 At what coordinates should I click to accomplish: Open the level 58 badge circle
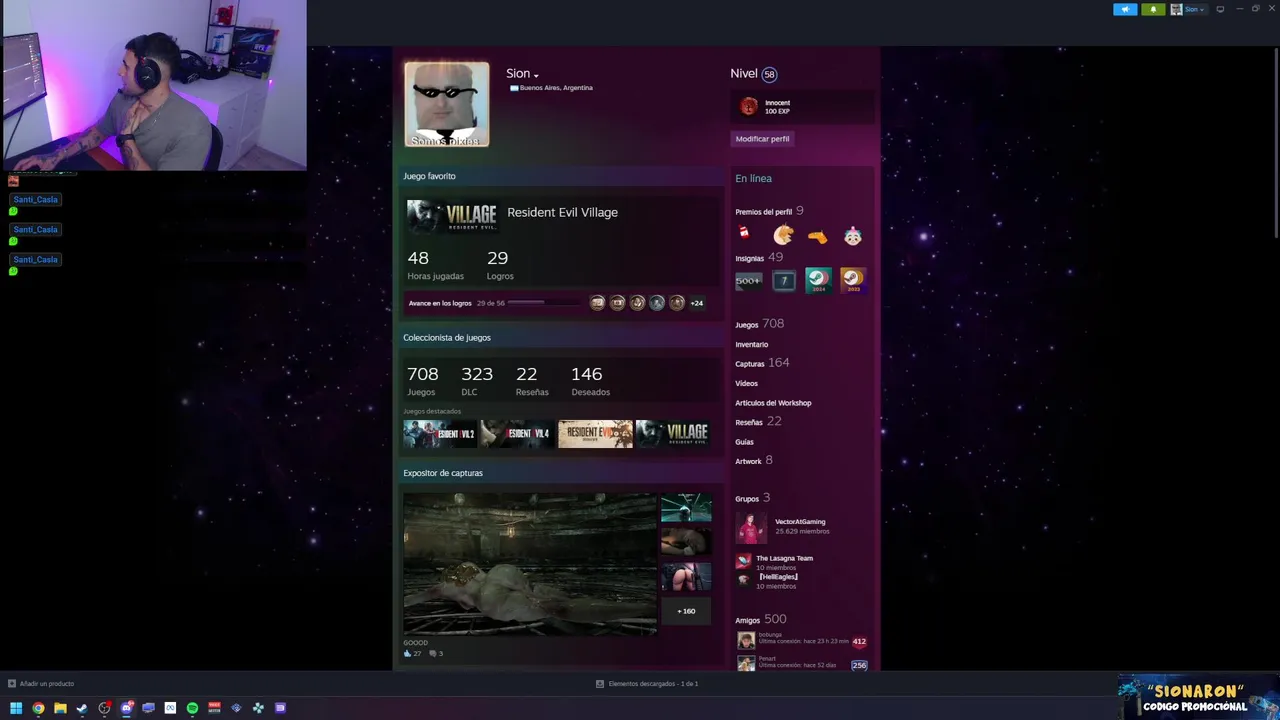coord(769,74)
